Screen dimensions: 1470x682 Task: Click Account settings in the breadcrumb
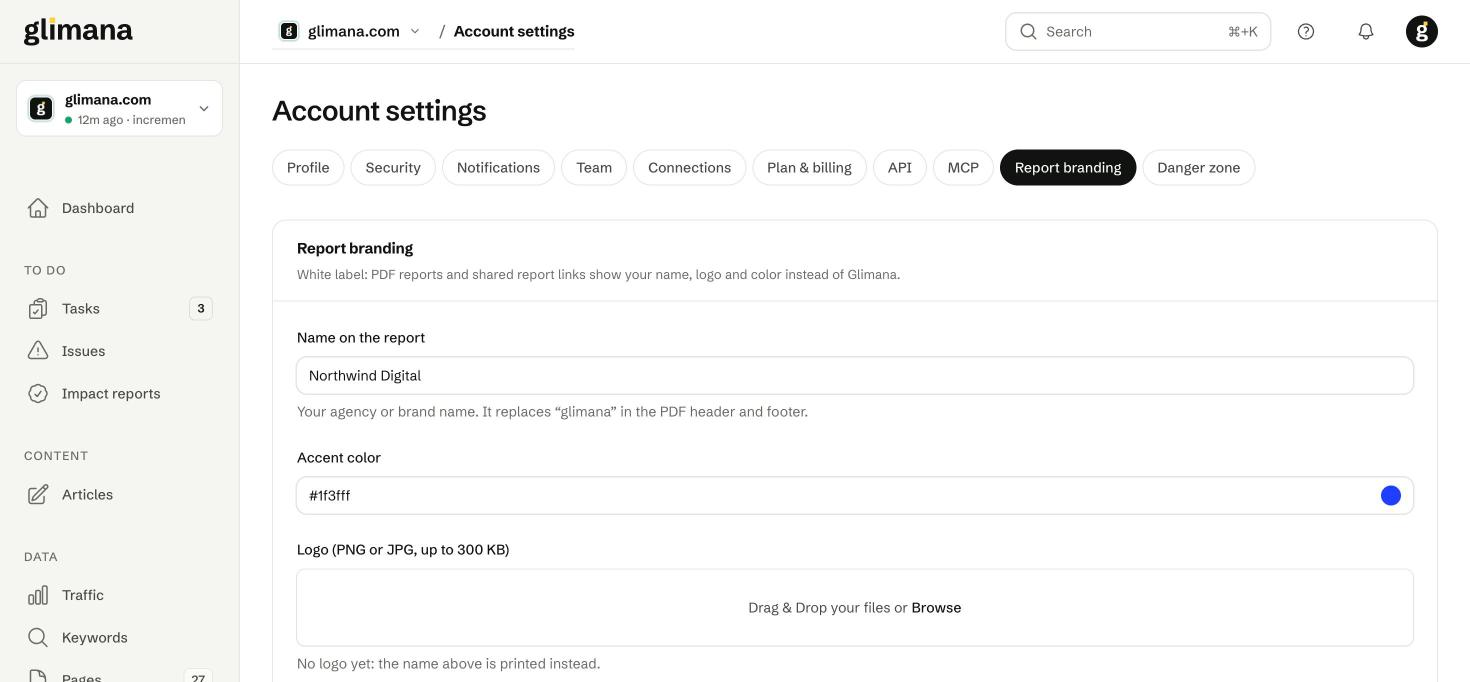click(514, 31)
